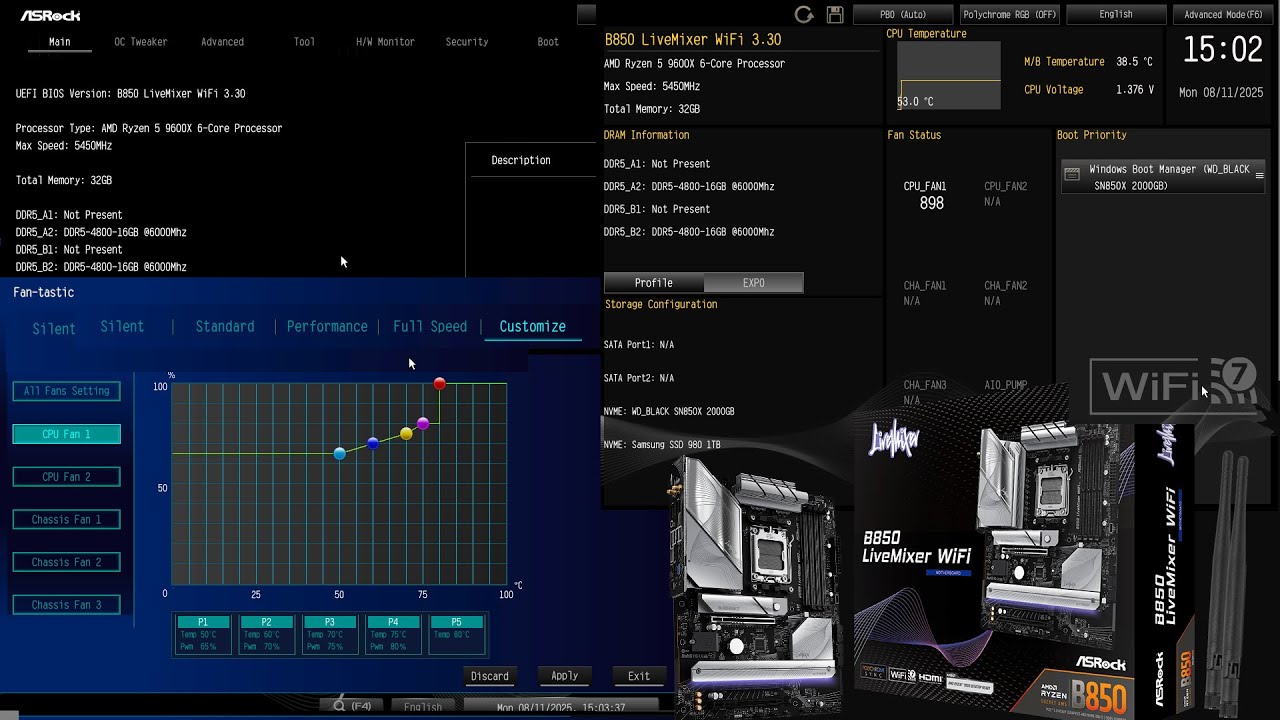Select the Performance fan profile
Viewport: 1280px width, 720px height.
click(x=327, y=327)
